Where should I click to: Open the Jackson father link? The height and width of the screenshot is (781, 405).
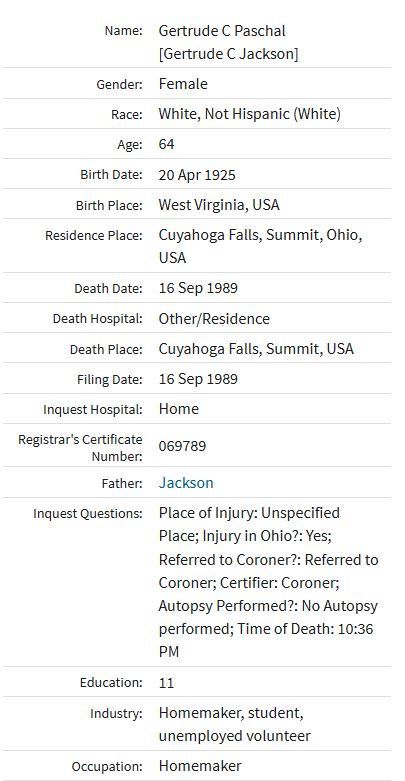point(186,483)
